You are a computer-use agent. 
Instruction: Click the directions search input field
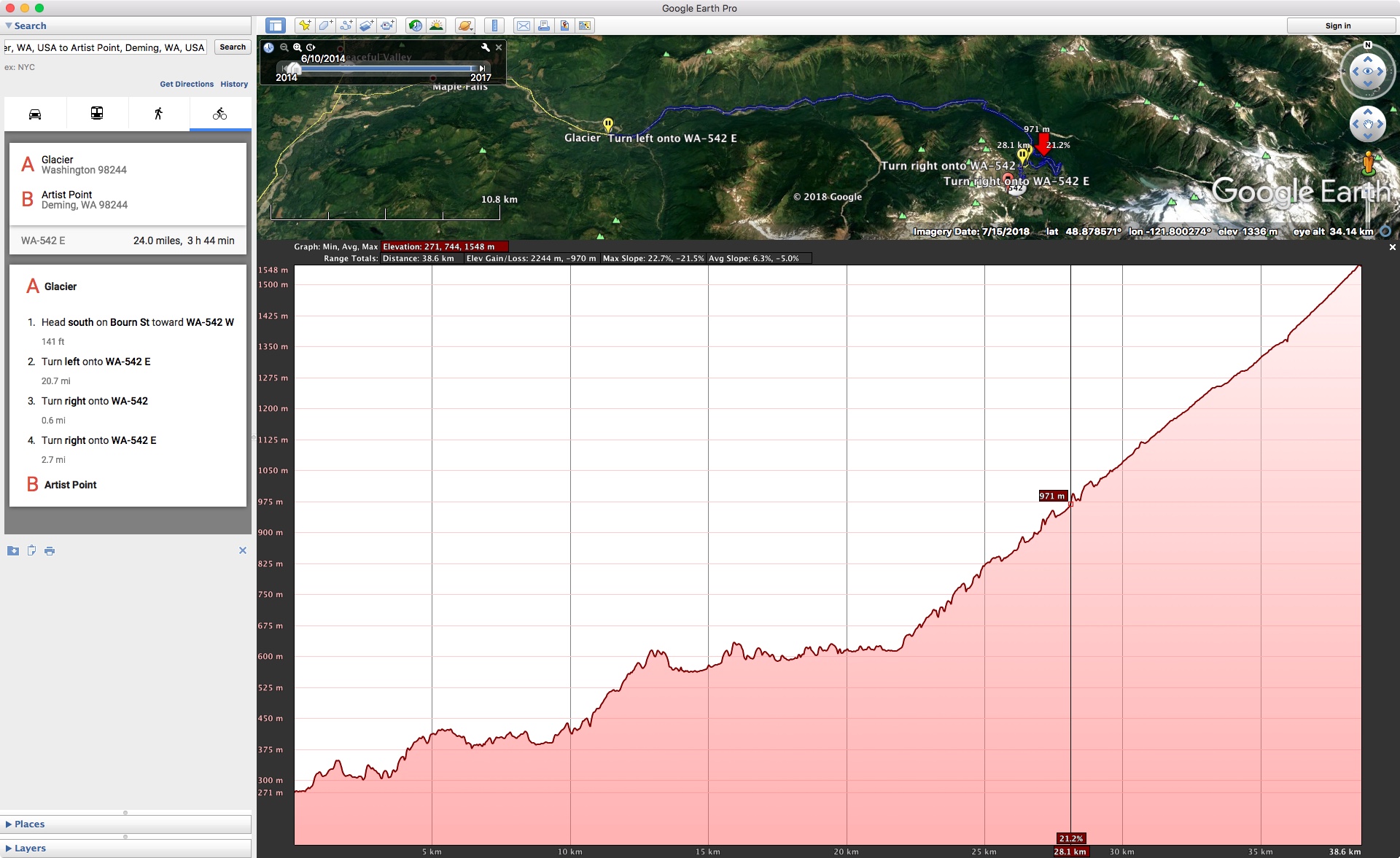coord(106,47)
